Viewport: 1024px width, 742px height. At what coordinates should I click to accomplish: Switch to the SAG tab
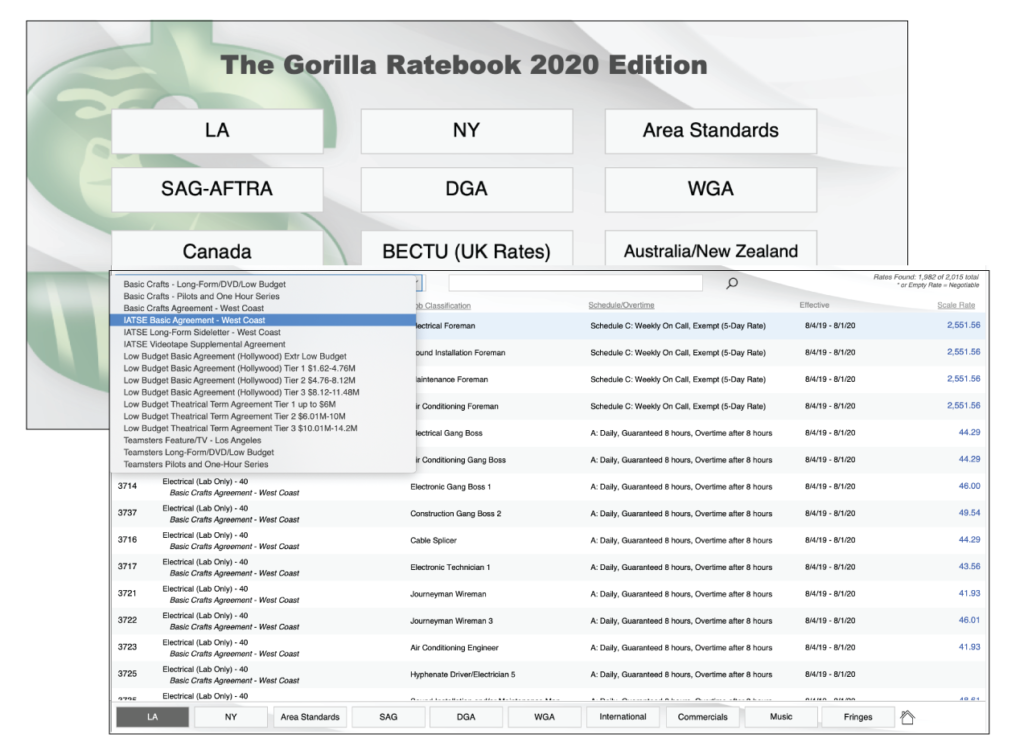(x=388, y=717)
